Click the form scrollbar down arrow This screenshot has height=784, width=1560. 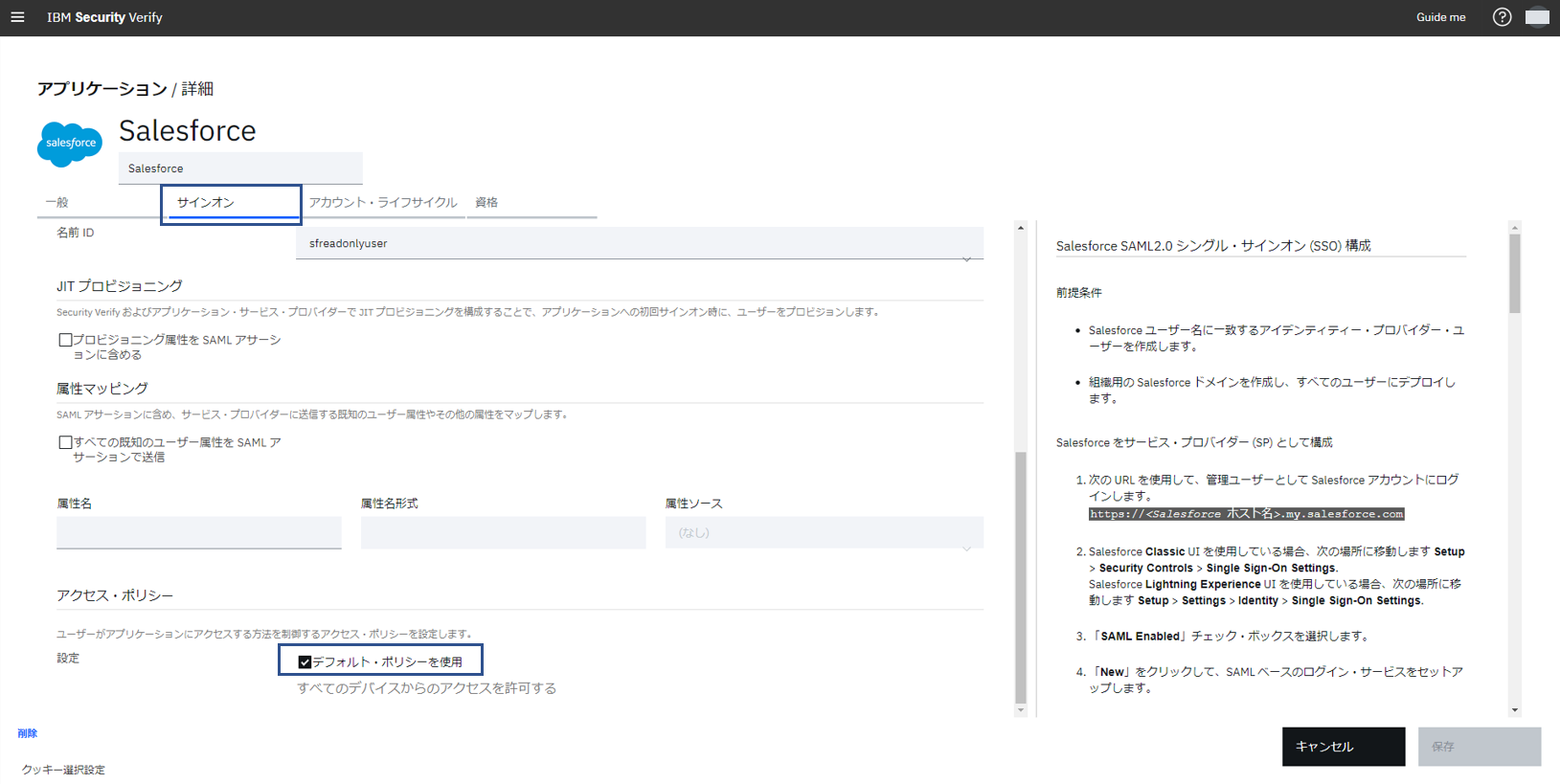click(x=1021, y=710)
